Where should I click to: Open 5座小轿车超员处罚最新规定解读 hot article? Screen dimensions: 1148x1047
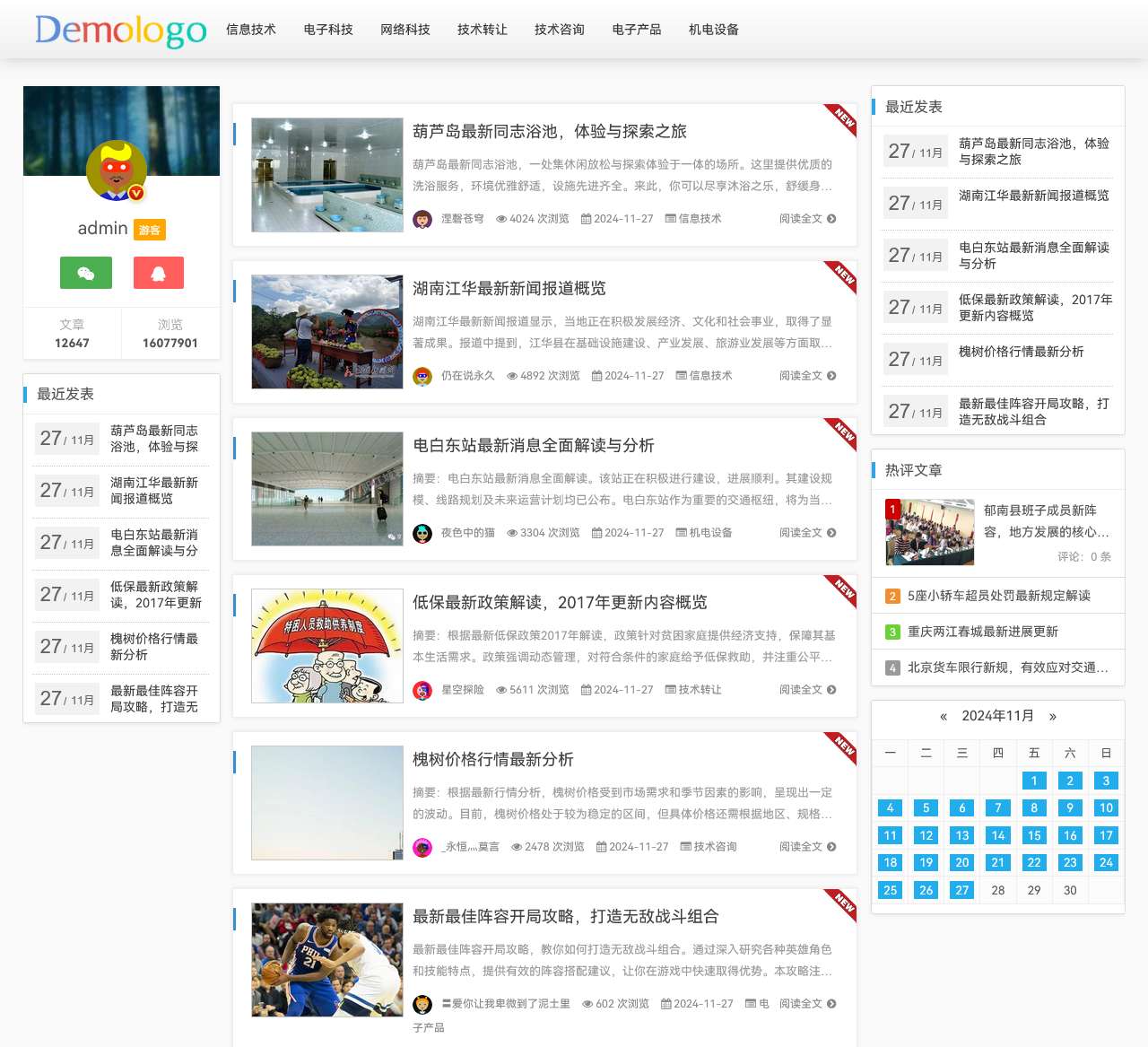[998, 596]
